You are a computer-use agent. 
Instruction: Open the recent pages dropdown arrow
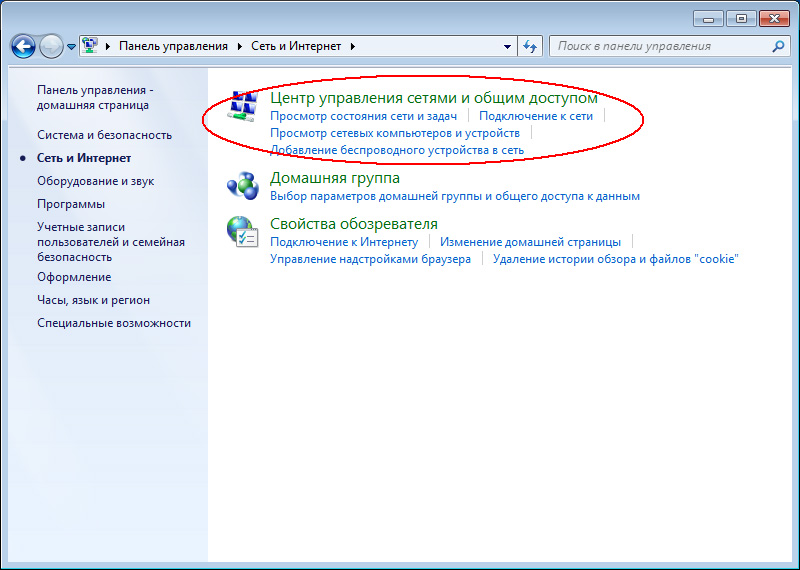[x=71, y=47]
